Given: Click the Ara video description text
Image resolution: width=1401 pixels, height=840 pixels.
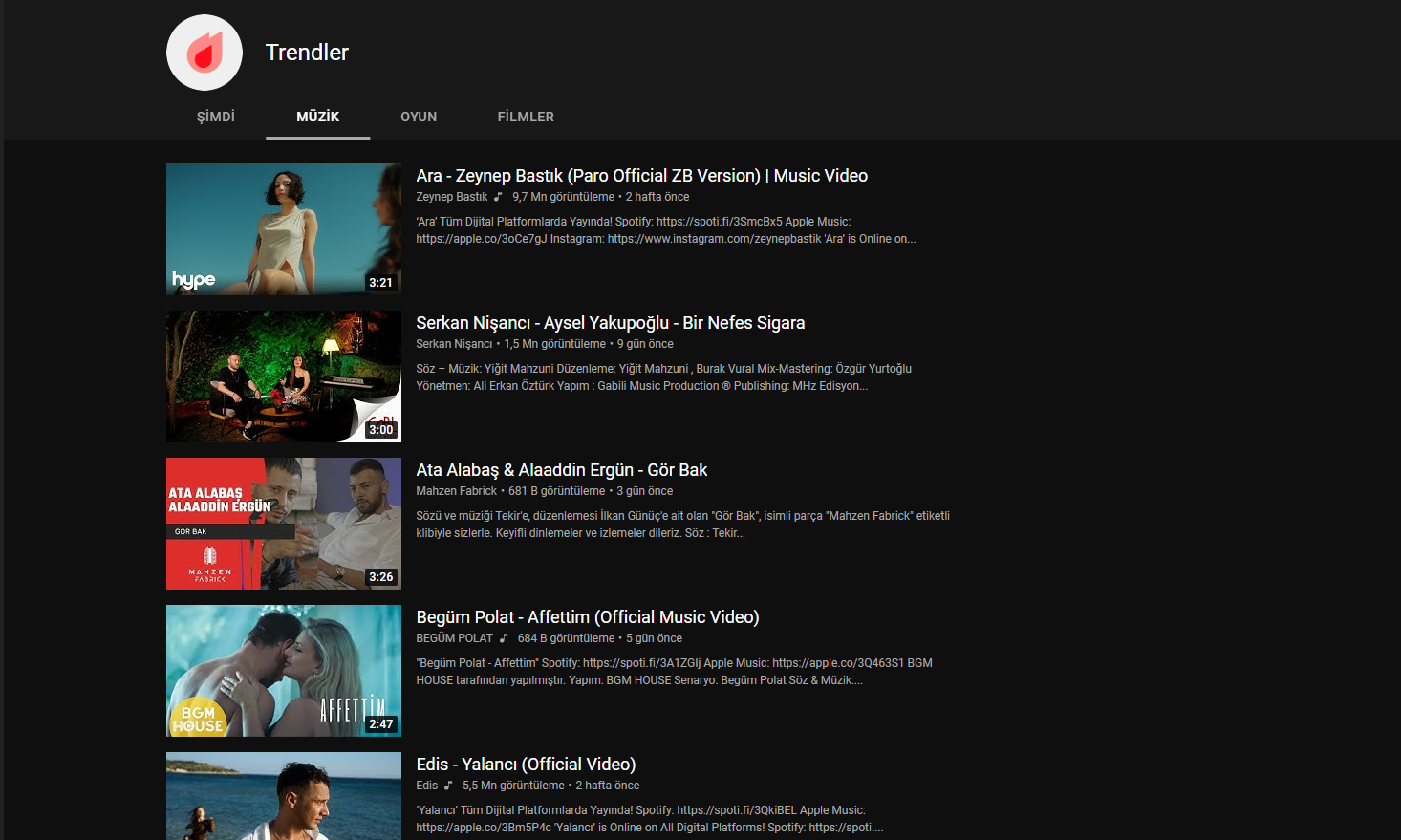Looking at the screenshot, I should click(x=666, y=230).
